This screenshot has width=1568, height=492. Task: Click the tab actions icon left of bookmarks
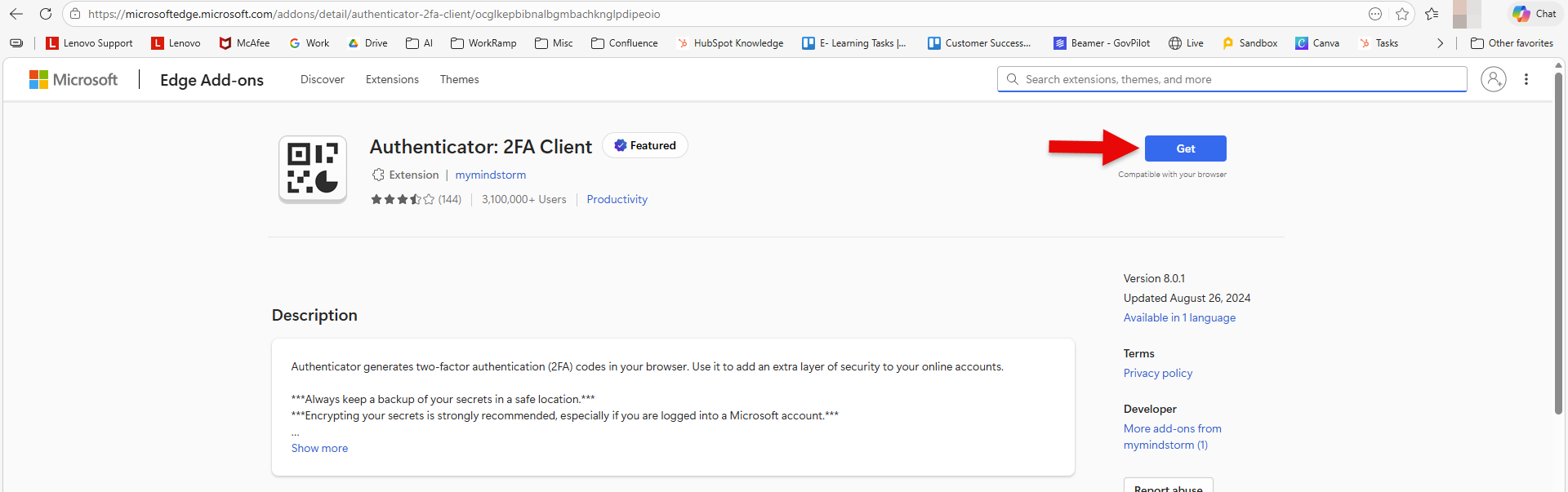point(16,43)
